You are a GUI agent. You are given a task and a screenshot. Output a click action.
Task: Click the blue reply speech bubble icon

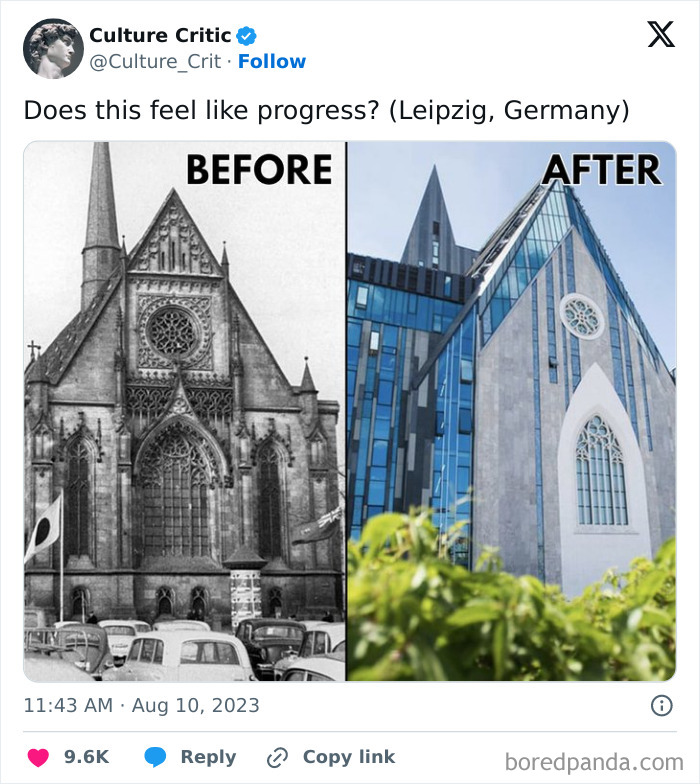(156, 757)
